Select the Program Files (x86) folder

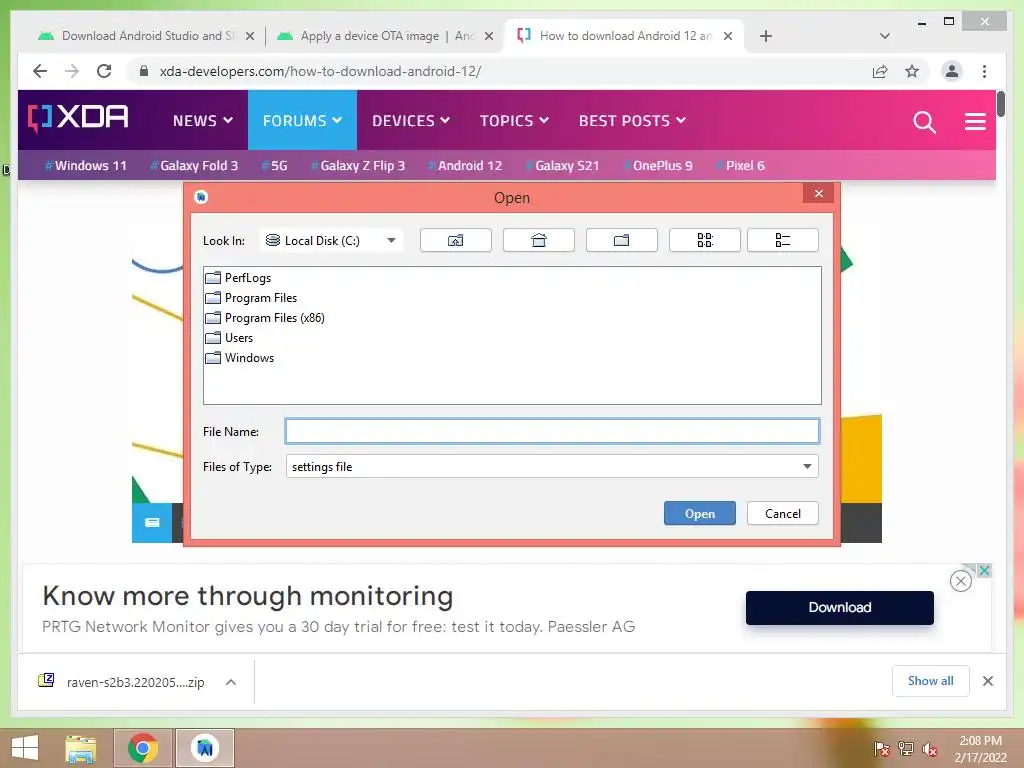[x=265, y=318]
